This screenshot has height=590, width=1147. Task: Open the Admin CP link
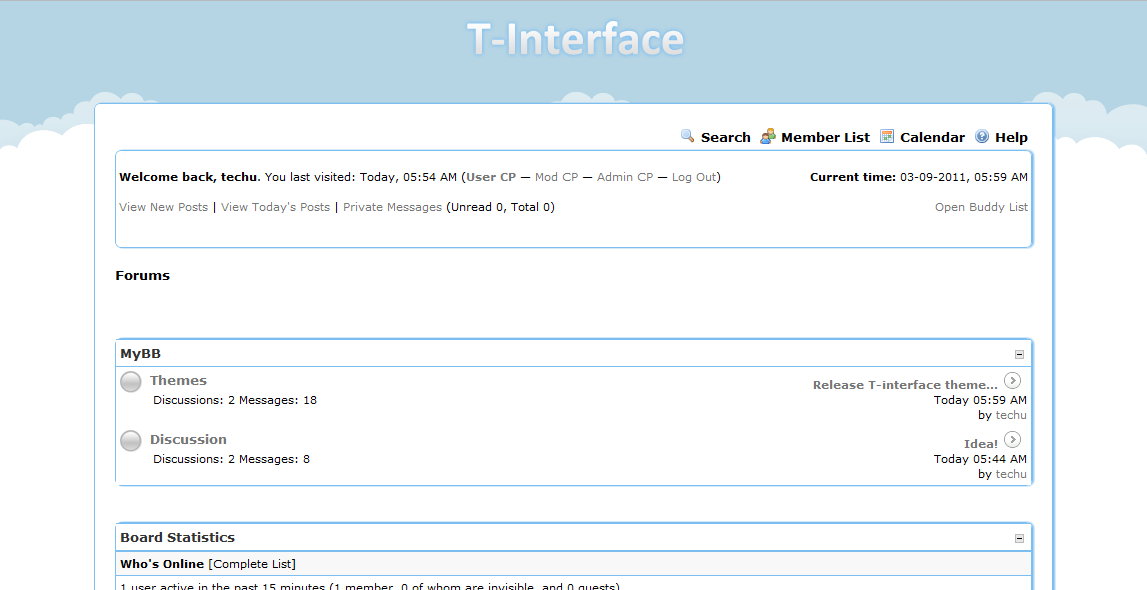[x=624, y=177]
